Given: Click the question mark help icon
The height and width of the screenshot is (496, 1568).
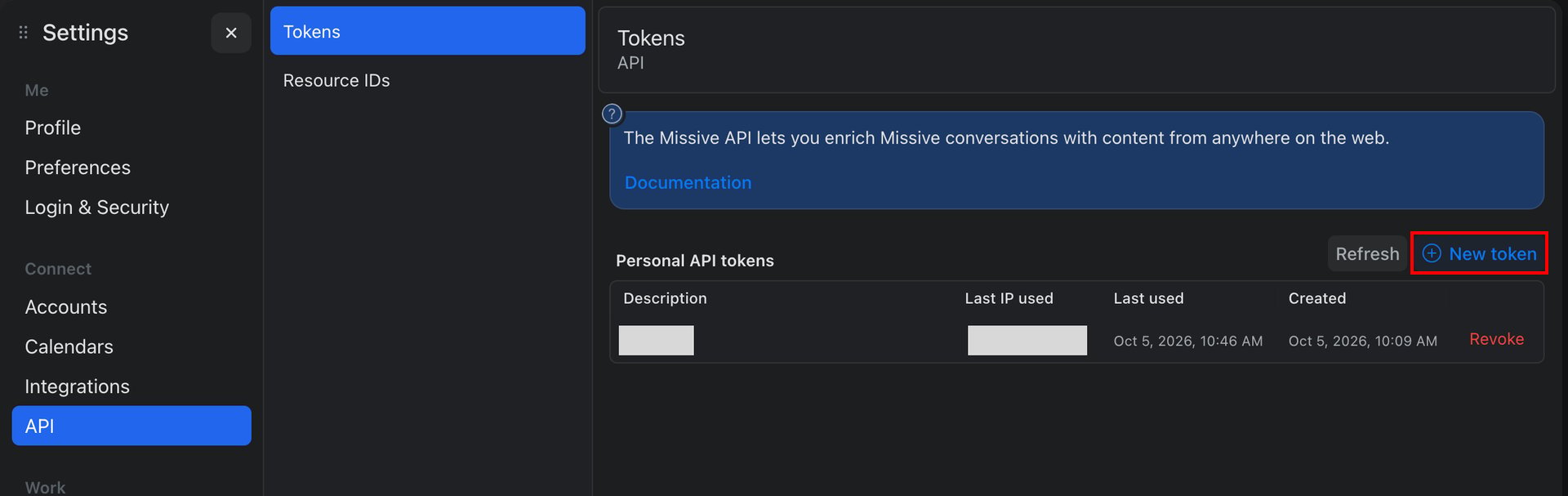Looking at the screenshot, I should [612, 114].
